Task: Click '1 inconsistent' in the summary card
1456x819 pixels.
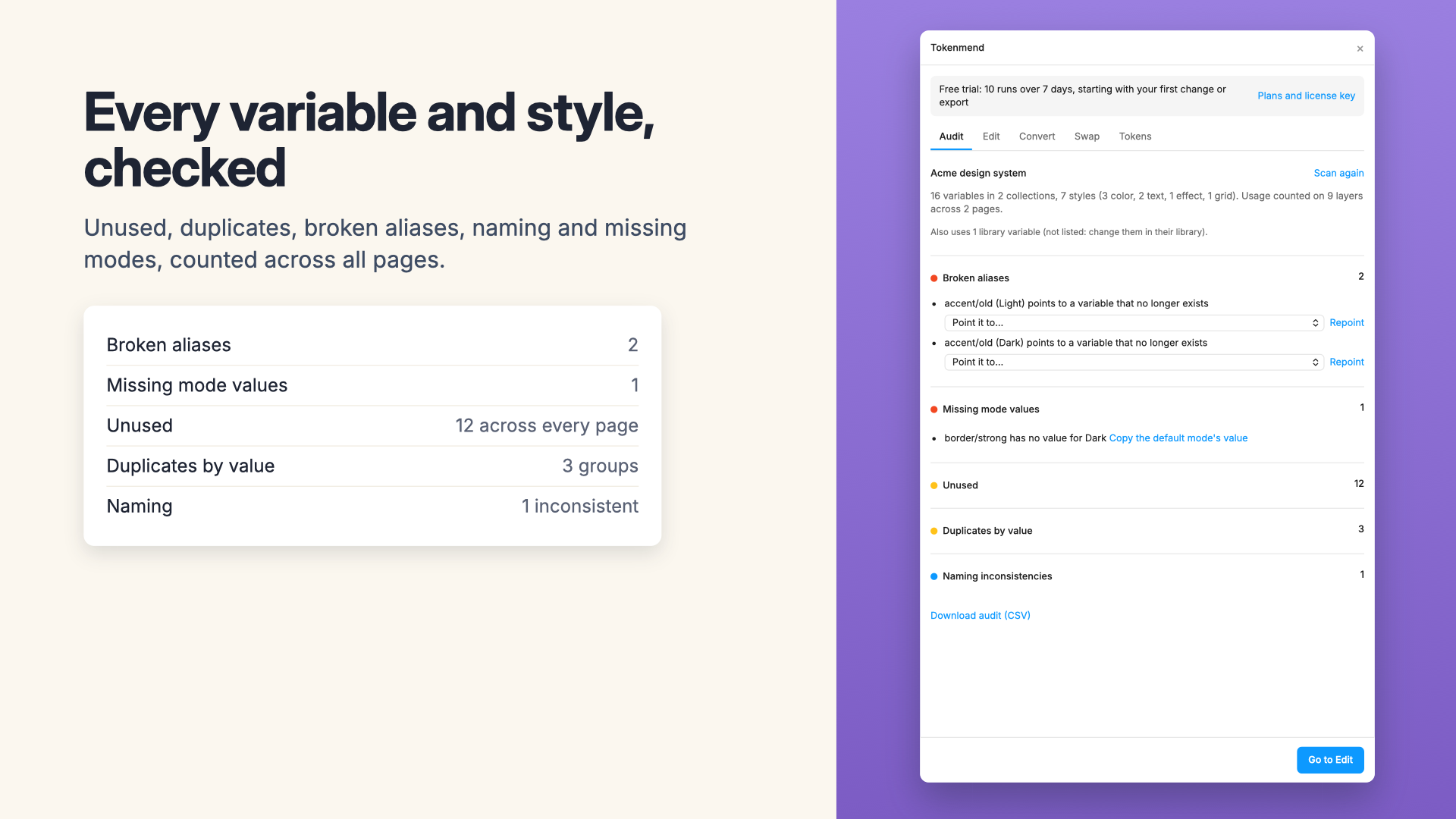Action: coord(579,507)
